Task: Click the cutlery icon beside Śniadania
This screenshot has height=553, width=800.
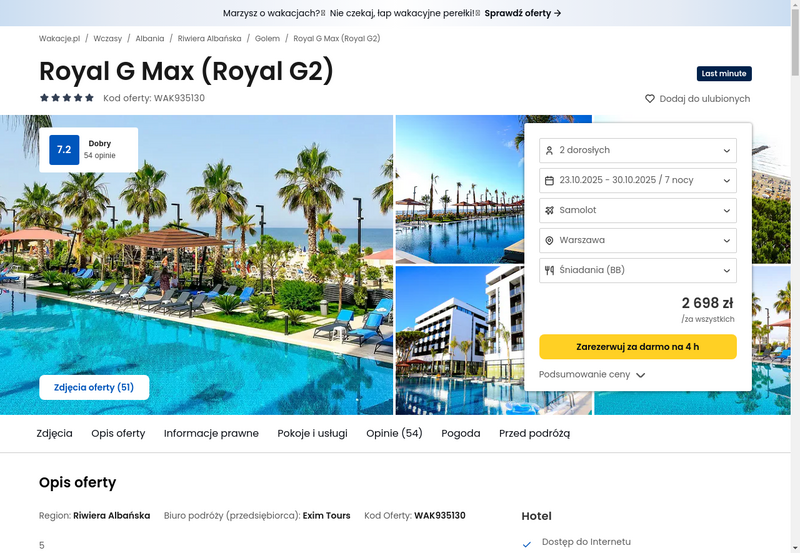Action: click(x=549, y=270)
